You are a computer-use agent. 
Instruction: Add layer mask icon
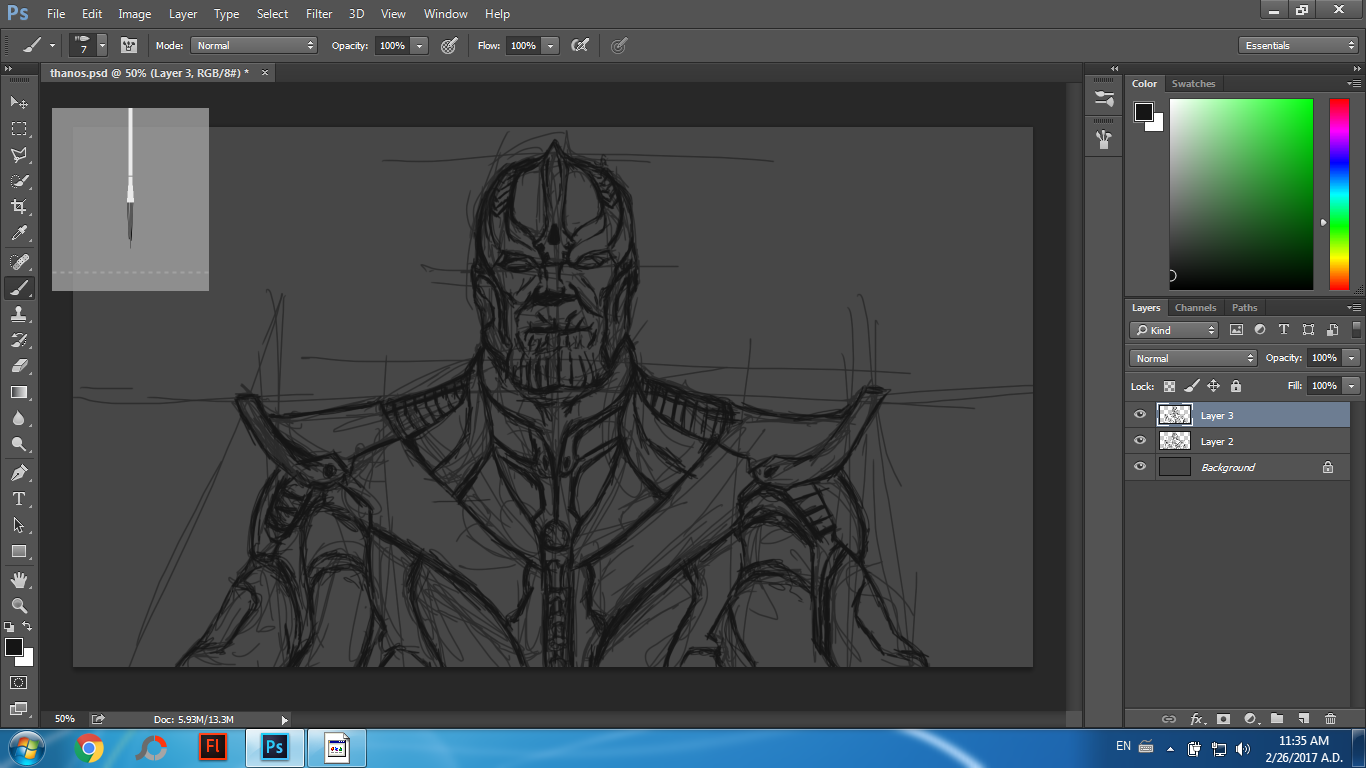[1223, 718]
